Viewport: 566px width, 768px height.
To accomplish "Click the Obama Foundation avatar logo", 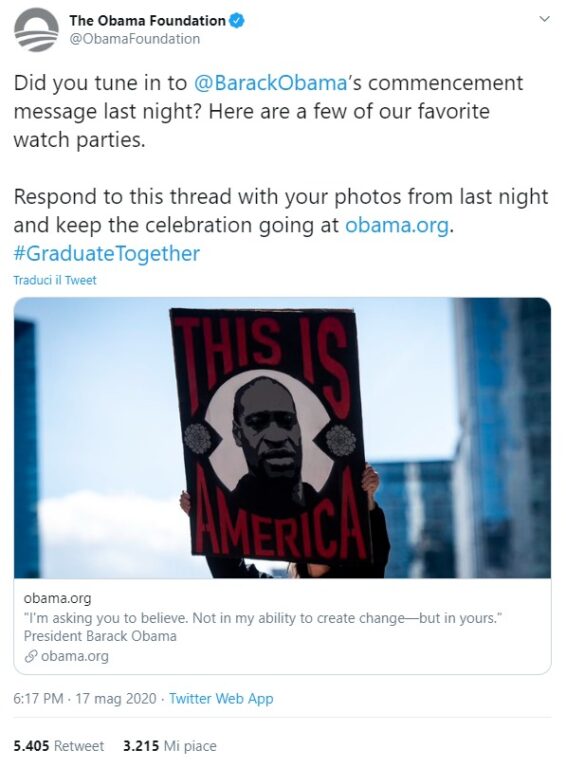I will (36, 29).
